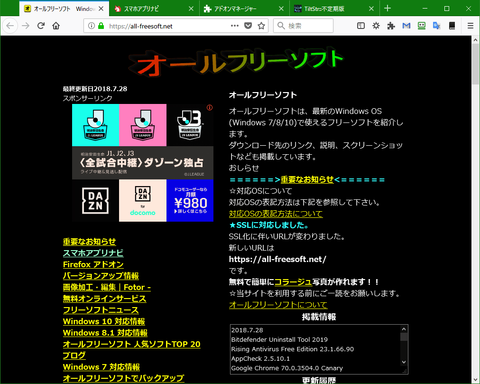Switch to the アドオンマネージャー tab
This screenshot has width=480, height=384.
[244, 9]
